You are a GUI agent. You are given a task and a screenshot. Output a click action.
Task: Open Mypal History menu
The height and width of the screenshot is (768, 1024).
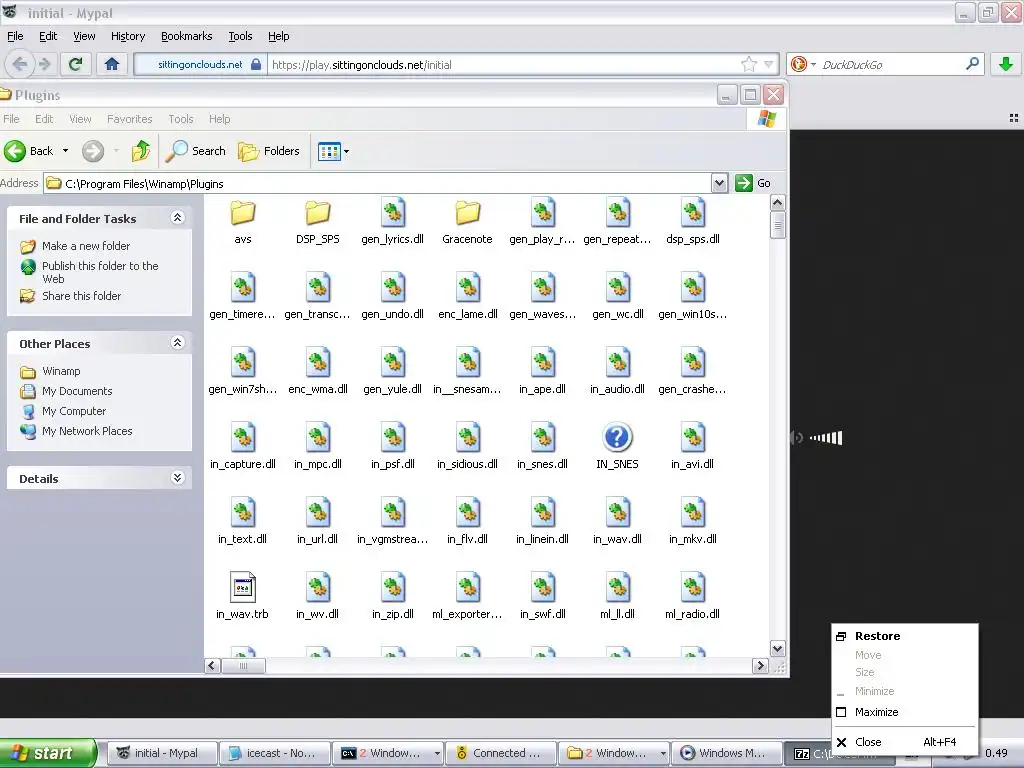pyautogui.click(x=128, y=36)
